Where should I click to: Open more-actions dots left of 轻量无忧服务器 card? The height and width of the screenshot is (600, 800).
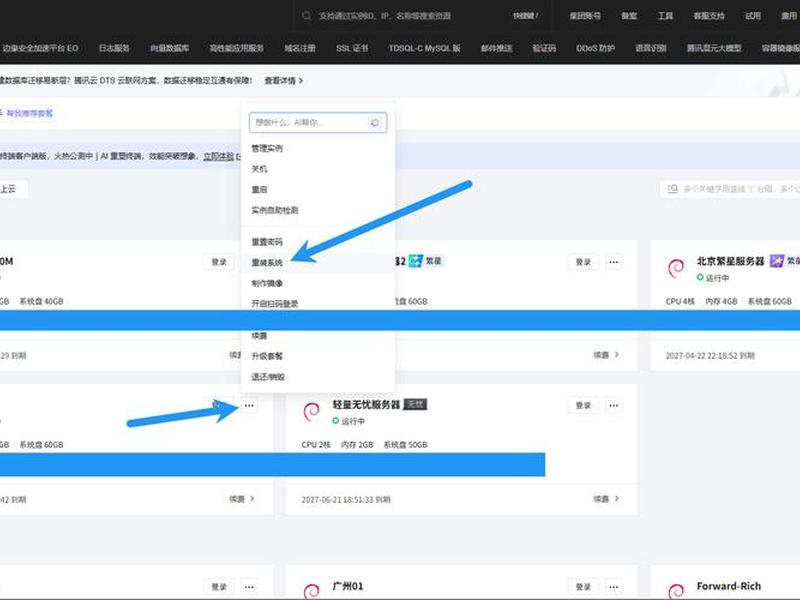coord(249,406)
